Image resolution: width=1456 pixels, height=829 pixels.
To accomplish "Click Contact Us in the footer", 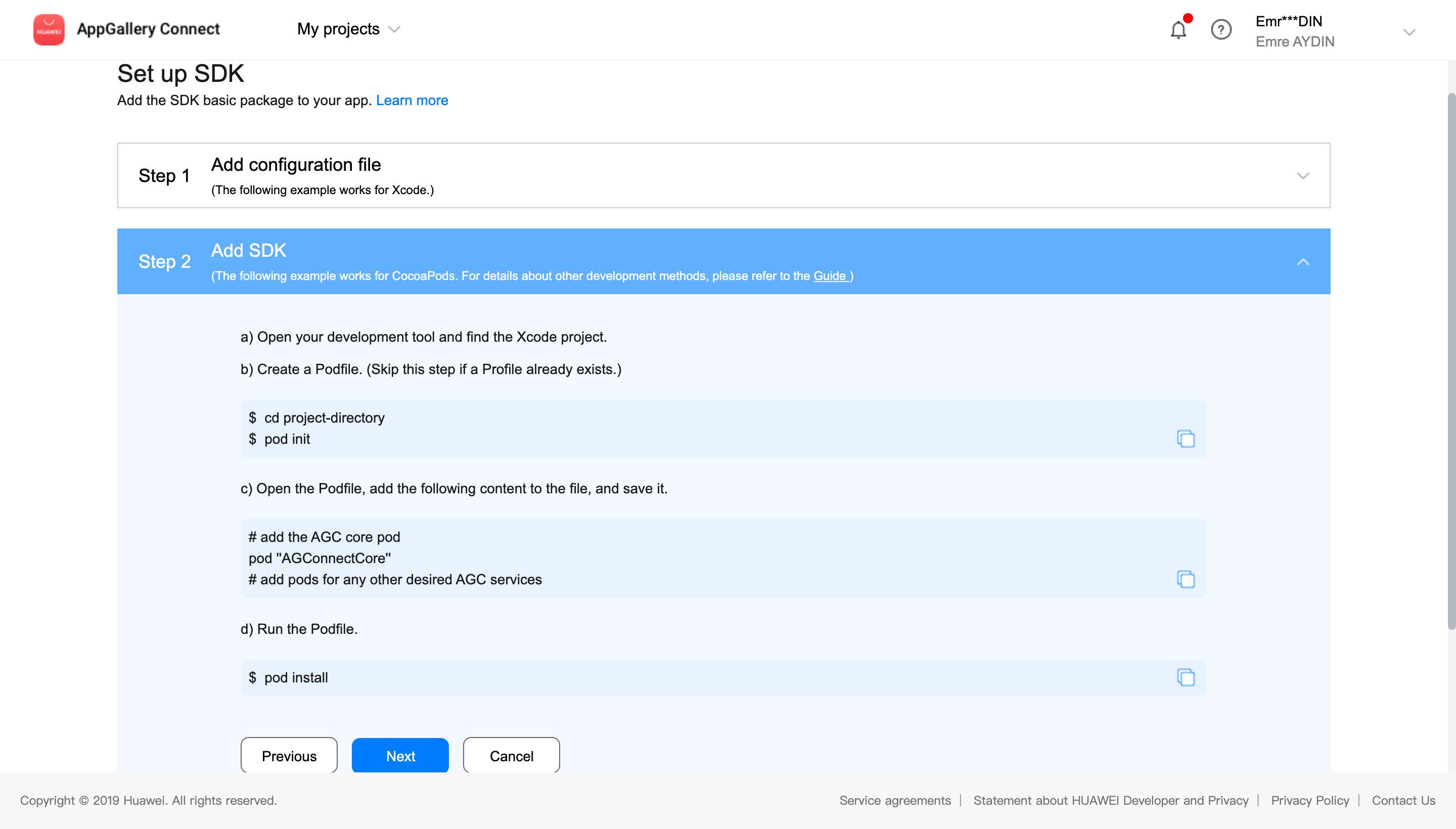I will click(x=1403, y=800).
